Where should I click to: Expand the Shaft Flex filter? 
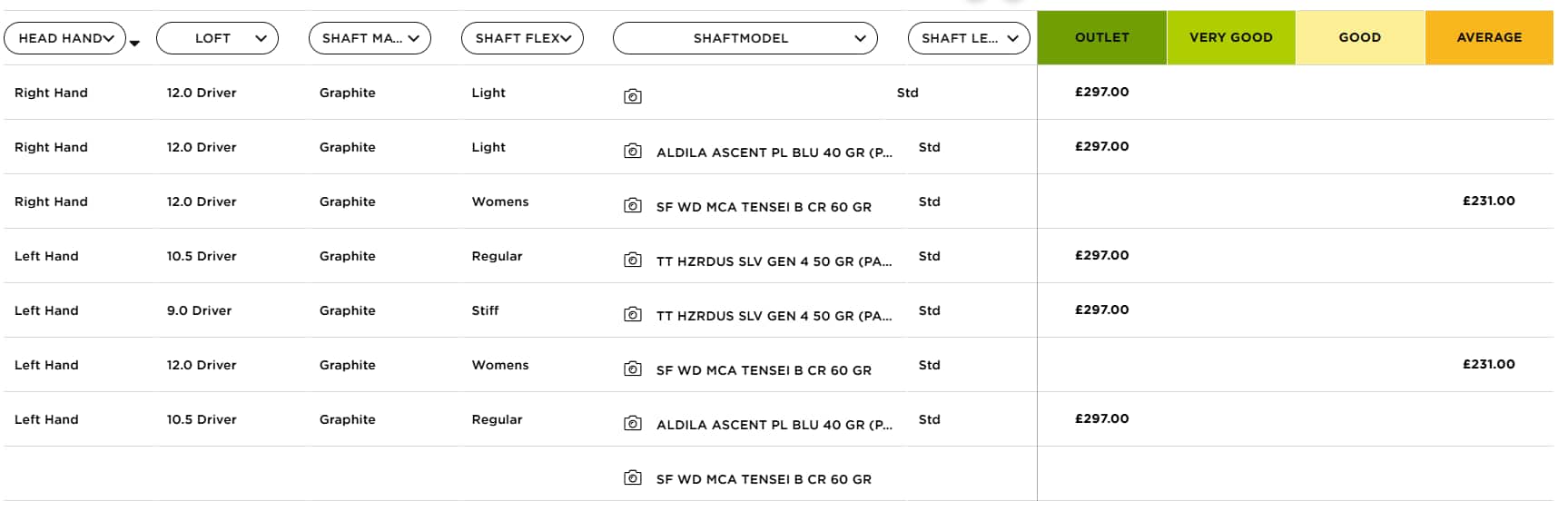point(522,38)
